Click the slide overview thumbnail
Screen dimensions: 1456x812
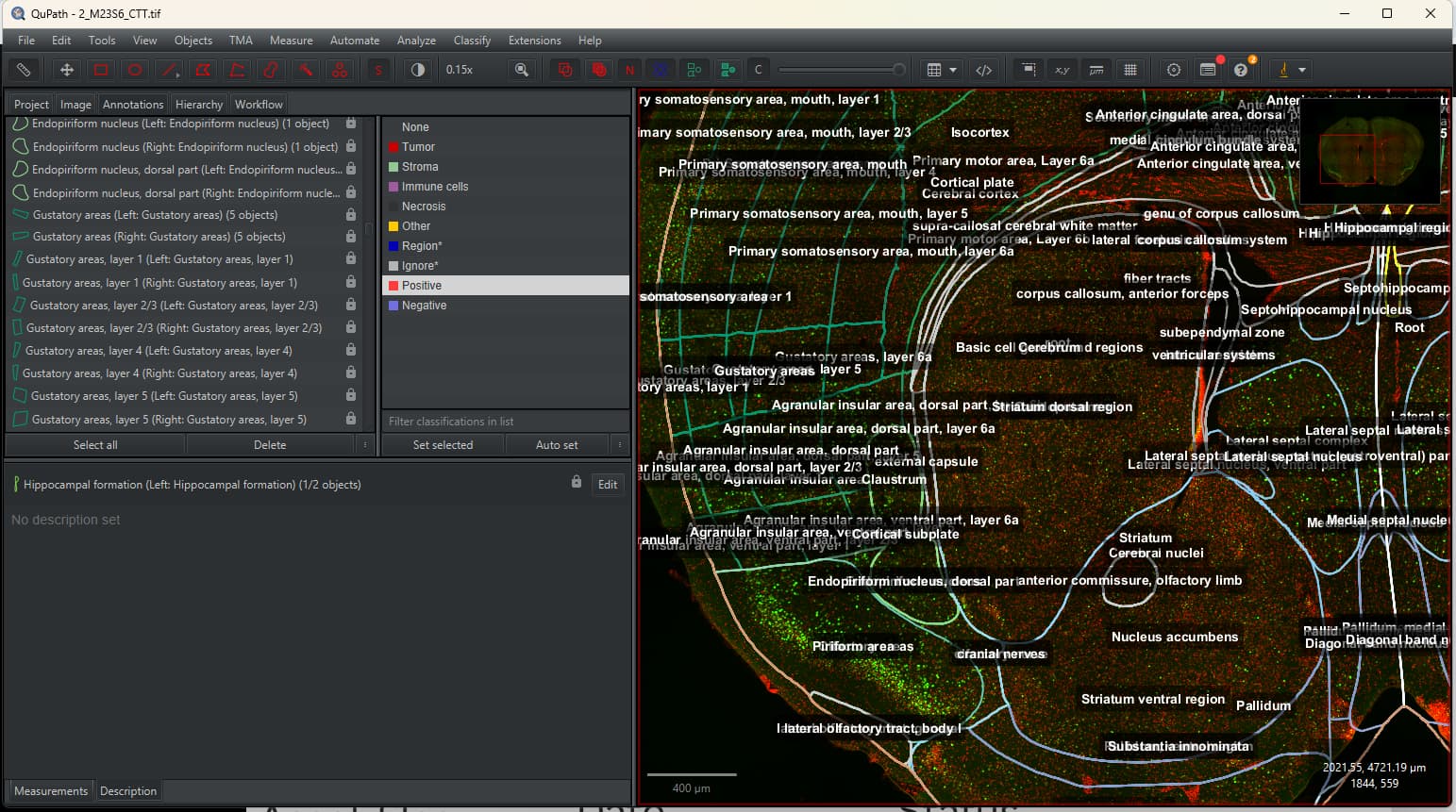click(x=1370, y=156)
